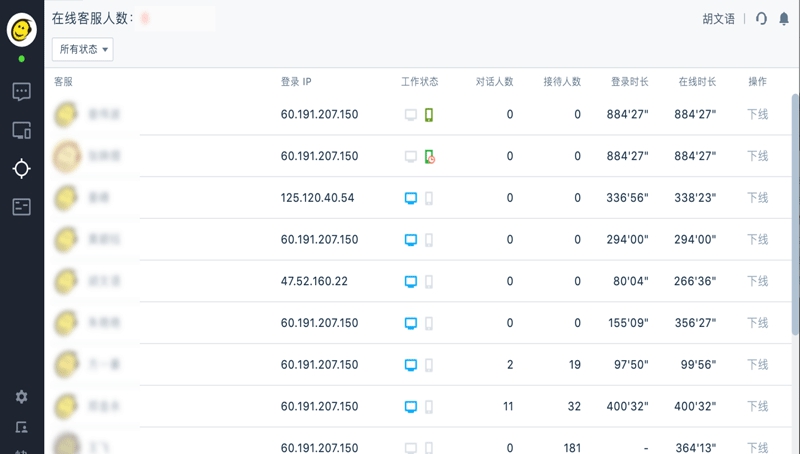Expand the 所有状态 dropdown
Image resolution: width=800 pixels, height=454 pixels.
[83, 49]
